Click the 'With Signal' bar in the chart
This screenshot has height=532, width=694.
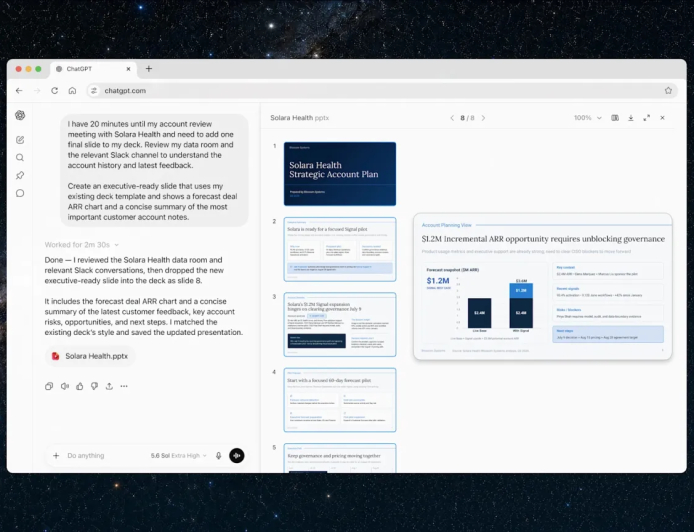coord(521,305)
